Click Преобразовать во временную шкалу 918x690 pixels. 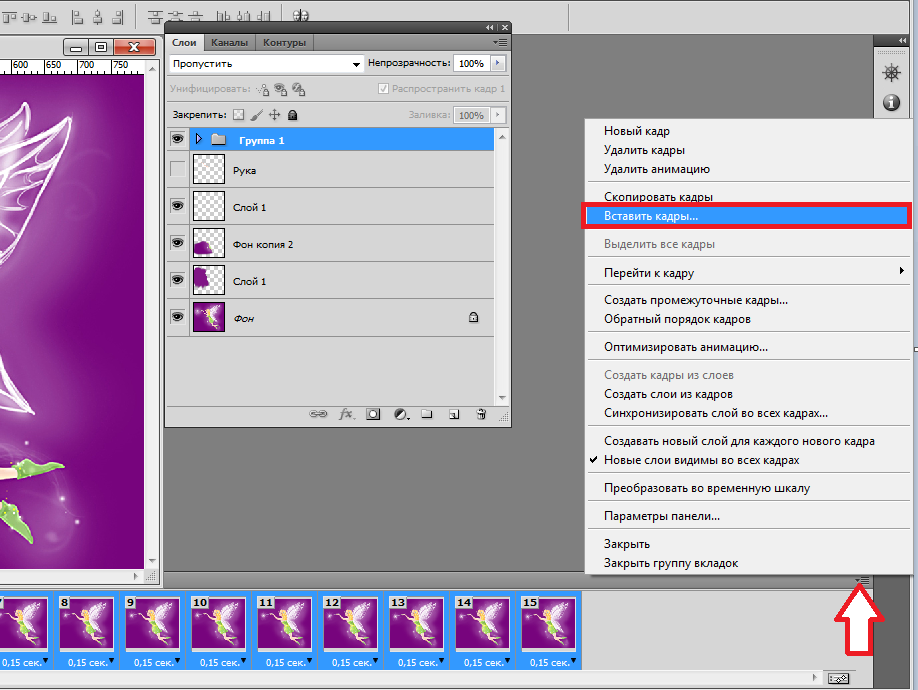(x=749, y=488)
